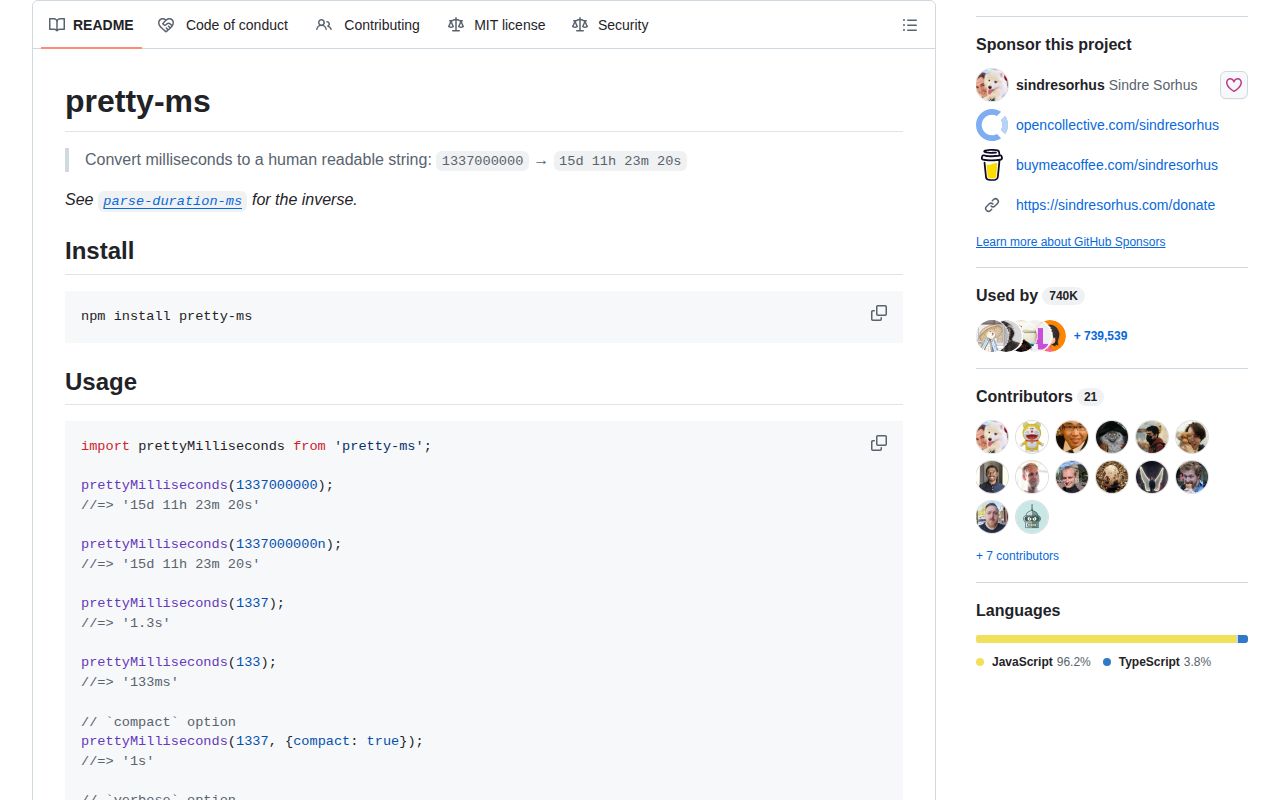1280x800 pixels.
Task: Click the sindresorhus username link
Action: [x=1060, y=85]
